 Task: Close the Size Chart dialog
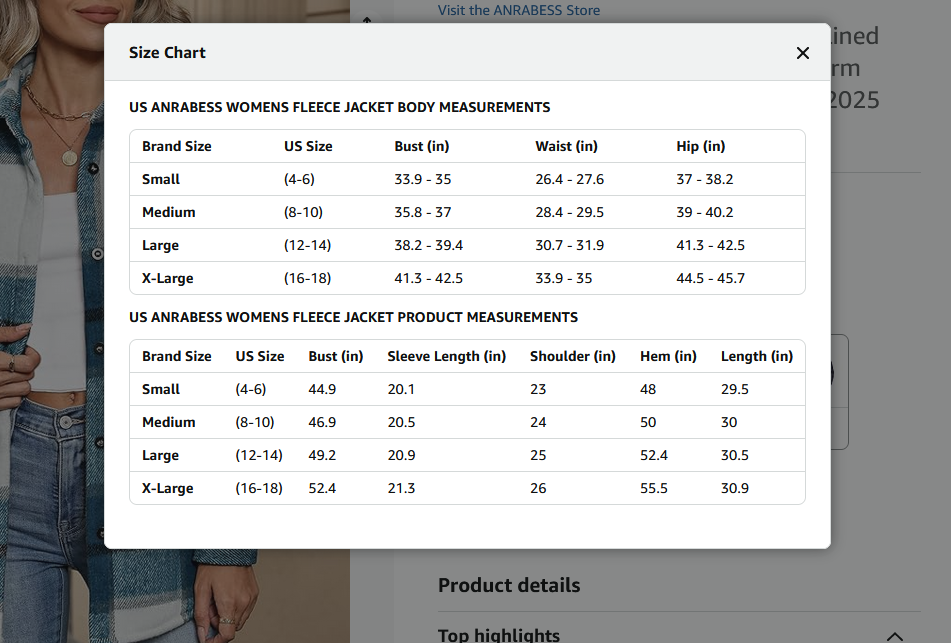802,53
